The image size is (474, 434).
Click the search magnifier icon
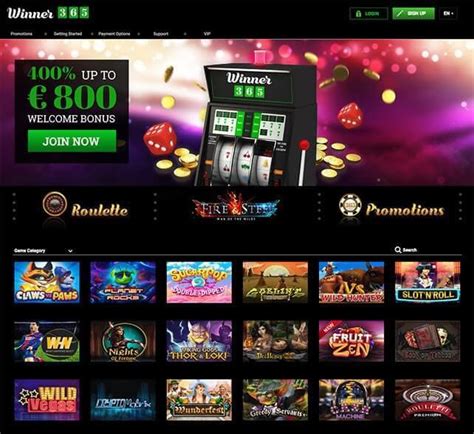click(398, 250)
